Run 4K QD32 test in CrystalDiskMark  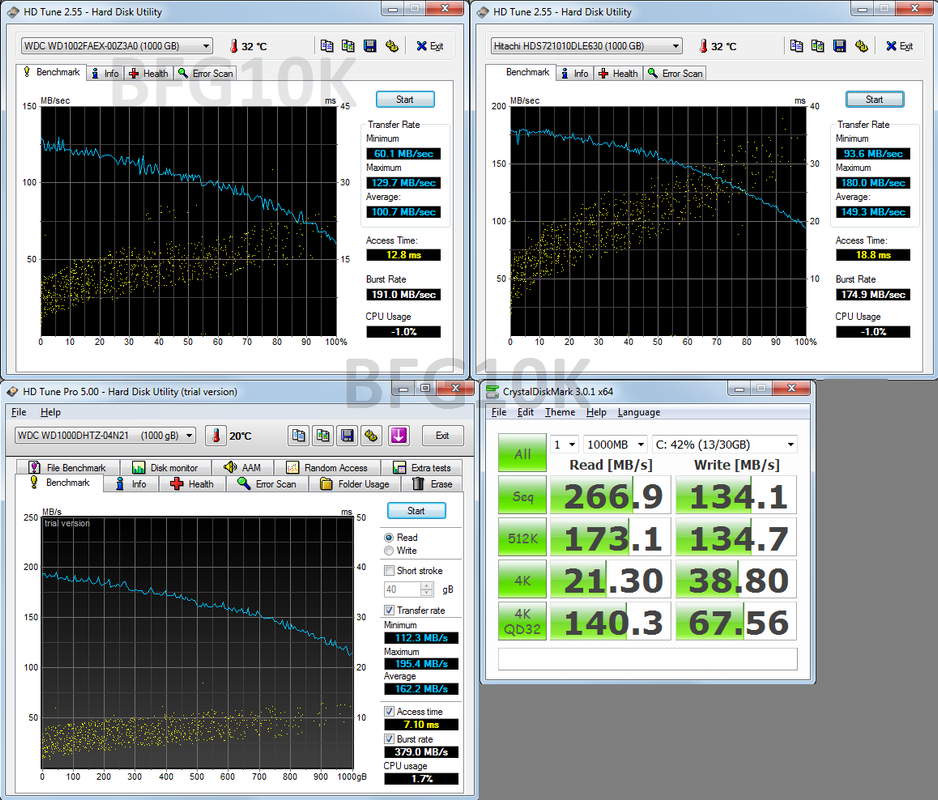coord(522,622)
